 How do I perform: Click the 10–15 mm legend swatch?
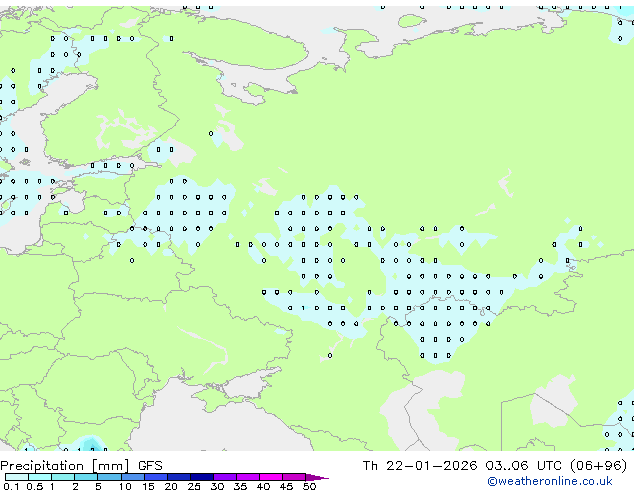(x=133, y=477)
